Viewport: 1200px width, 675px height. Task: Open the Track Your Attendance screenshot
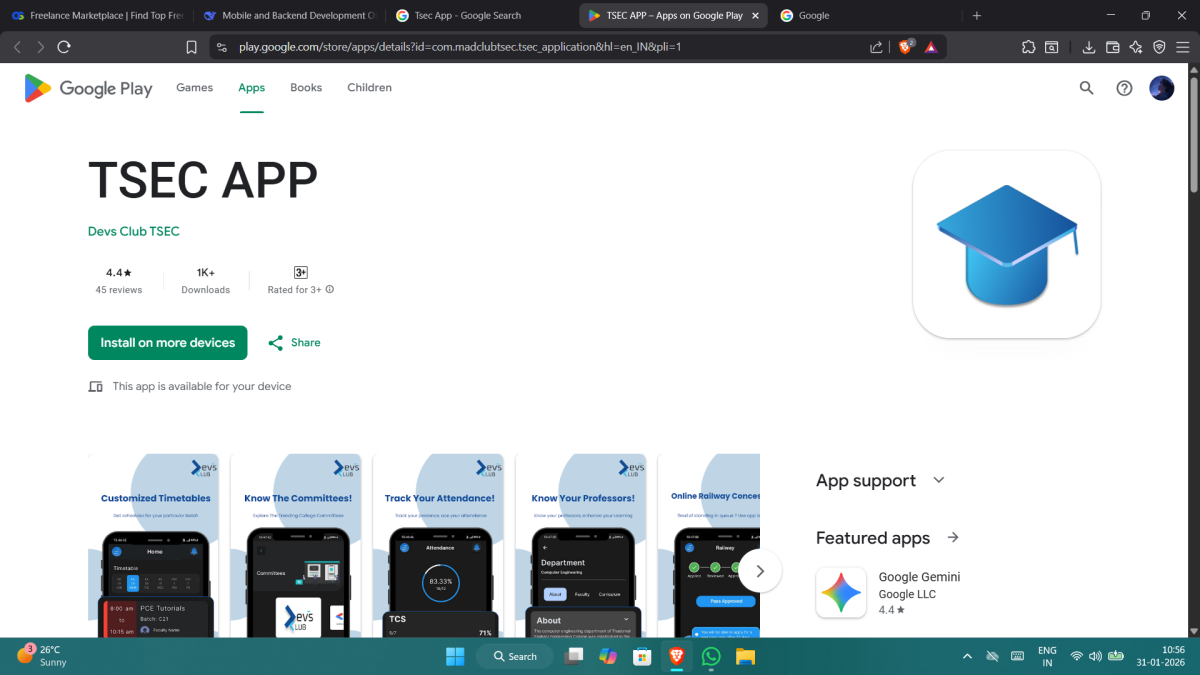pyautogui.click(x=439, y=546)
